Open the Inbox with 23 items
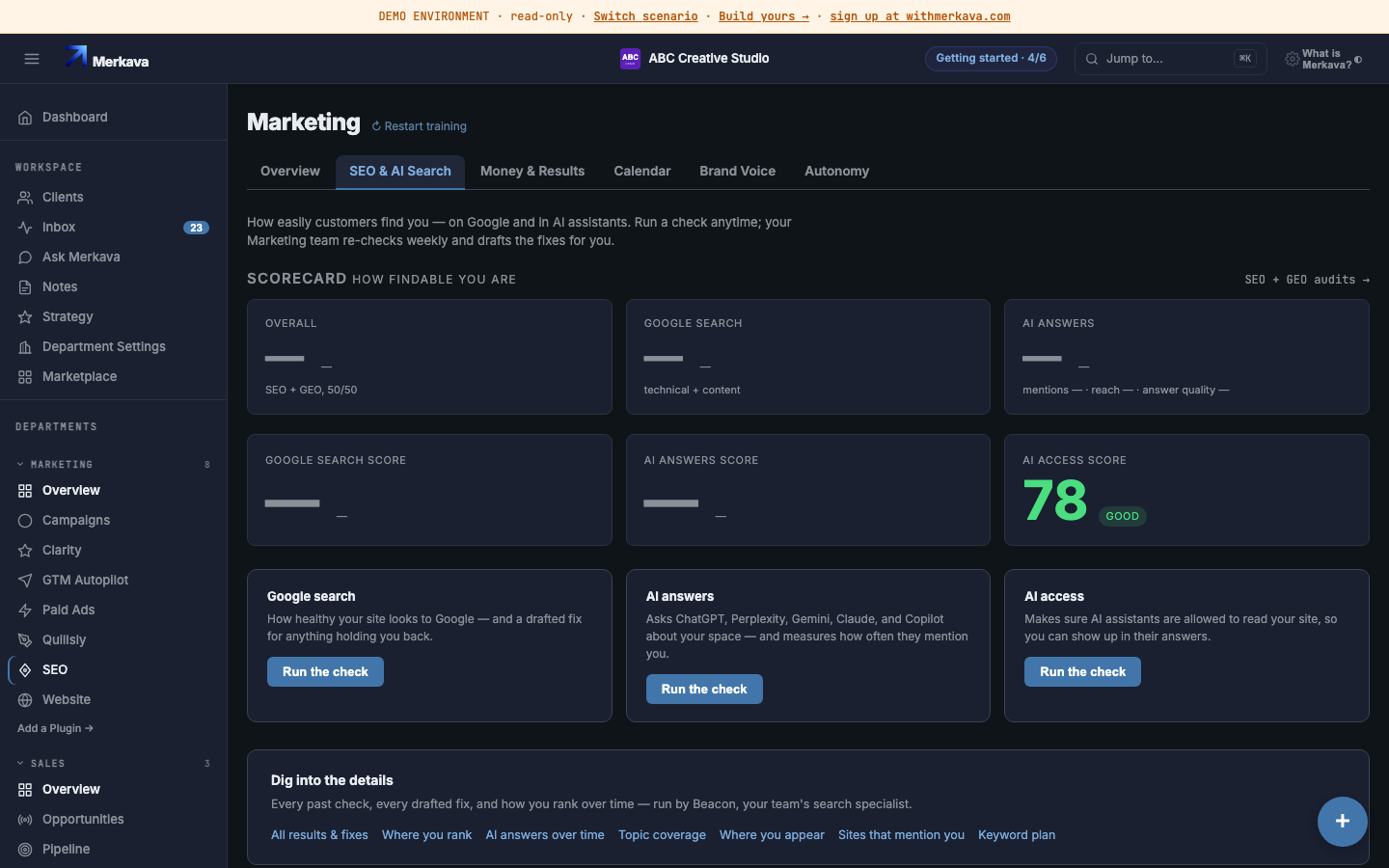Screen dimensions: 1389x868 tap(114, 228)
